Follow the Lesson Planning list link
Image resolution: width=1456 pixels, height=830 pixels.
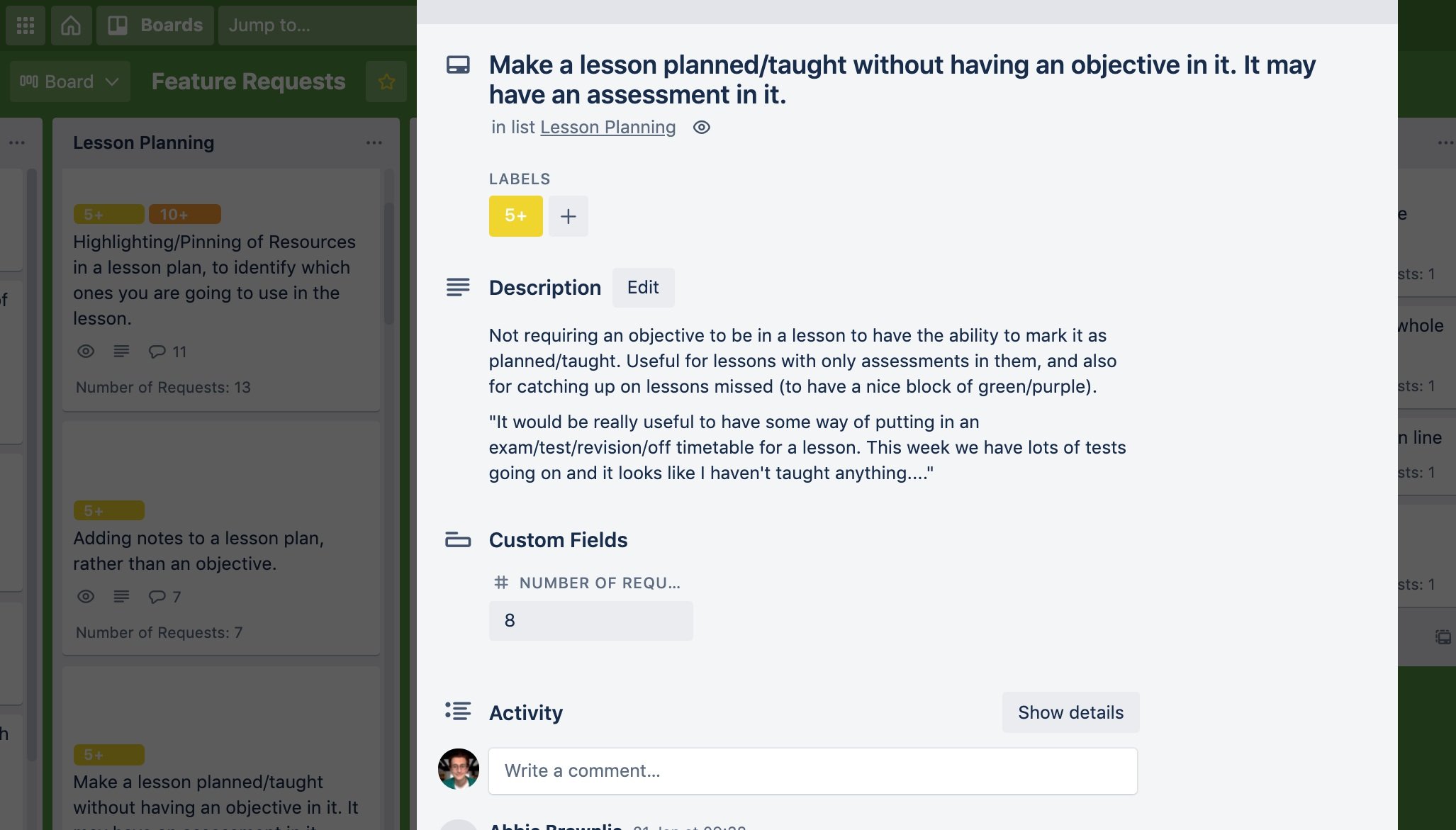pyautogui.click(x=607, y=127)
